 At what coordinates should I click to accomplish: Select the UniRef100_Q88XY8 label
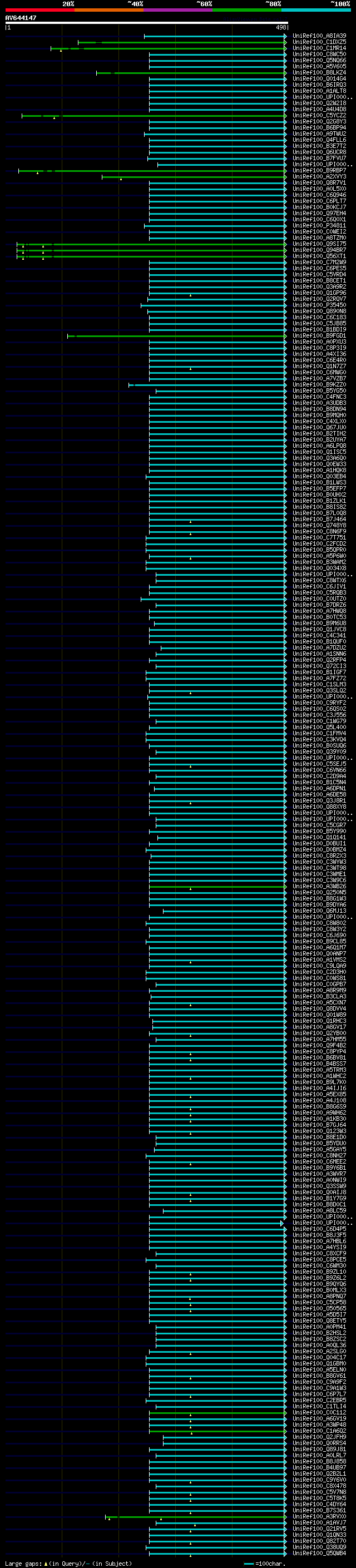(319, 807)
